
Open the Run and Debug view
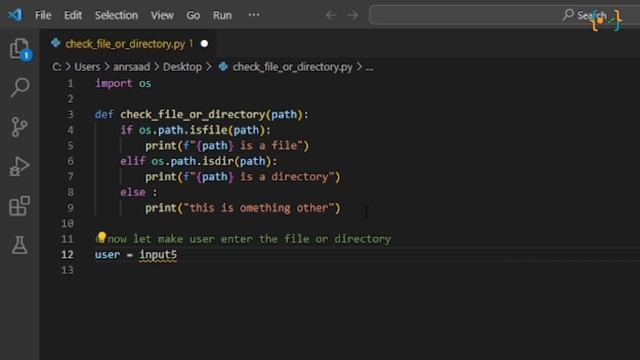(19, 167)
